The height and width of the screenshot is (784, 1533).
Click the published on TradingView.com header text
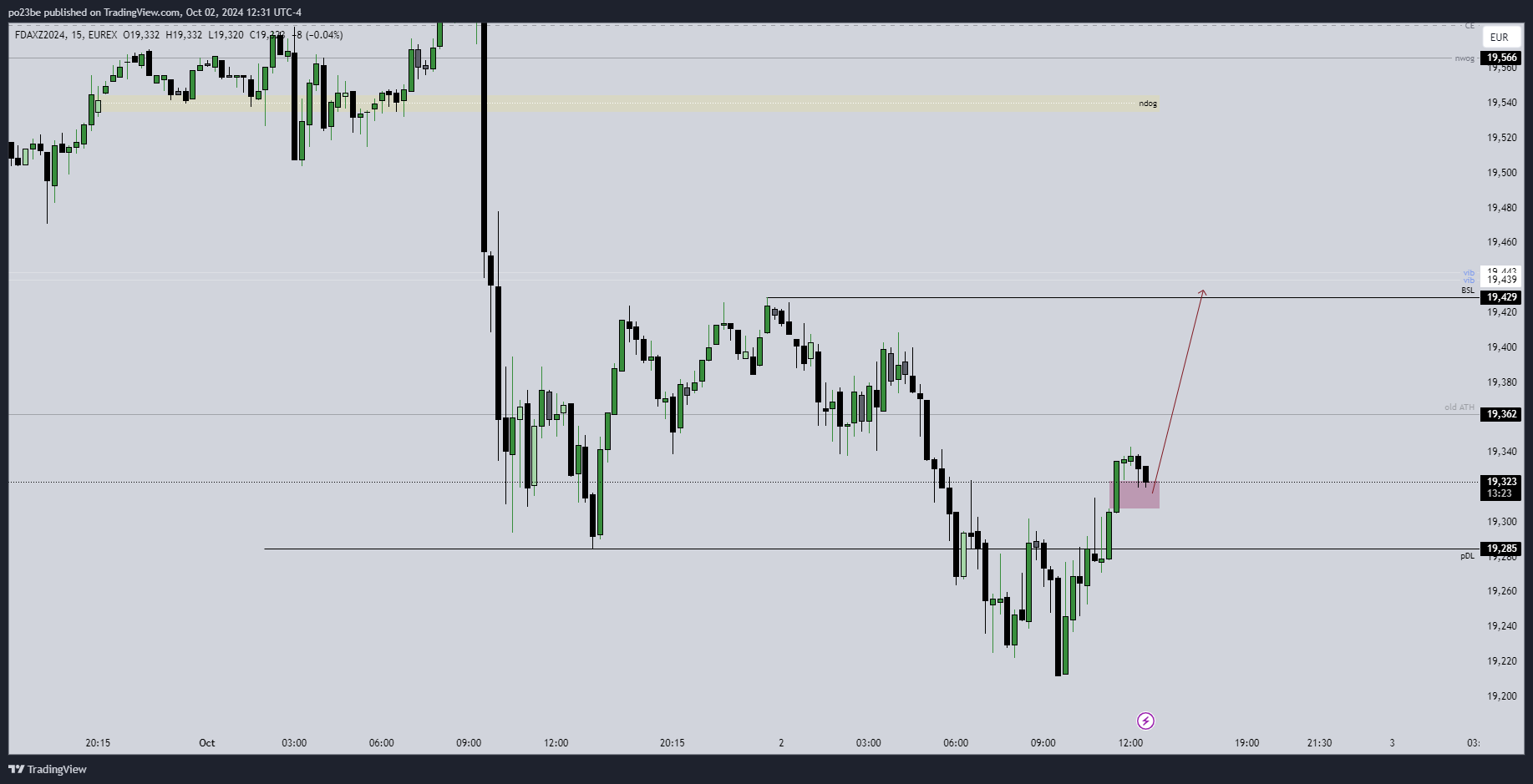pos(155,12)
